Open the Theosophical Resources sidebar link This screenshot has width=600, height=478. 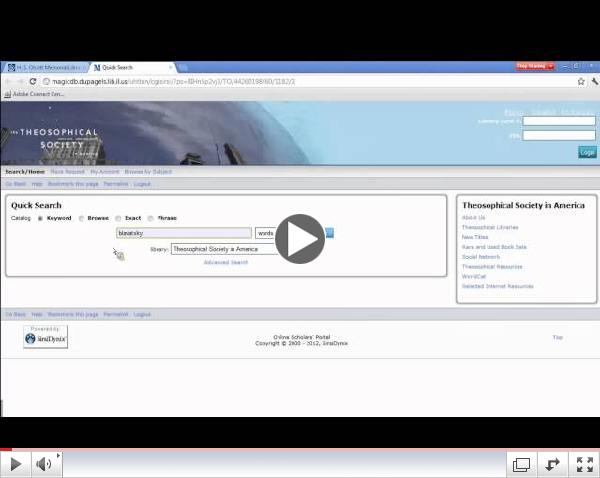[492, 267]
